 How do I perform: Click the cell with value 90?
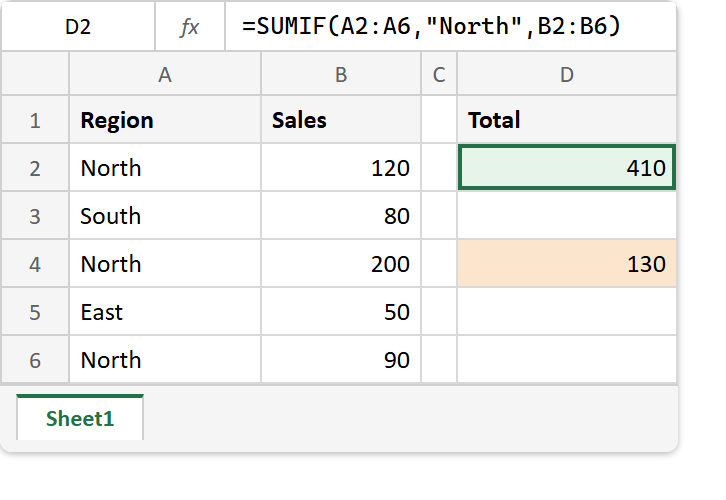click(x=341, y=360)
